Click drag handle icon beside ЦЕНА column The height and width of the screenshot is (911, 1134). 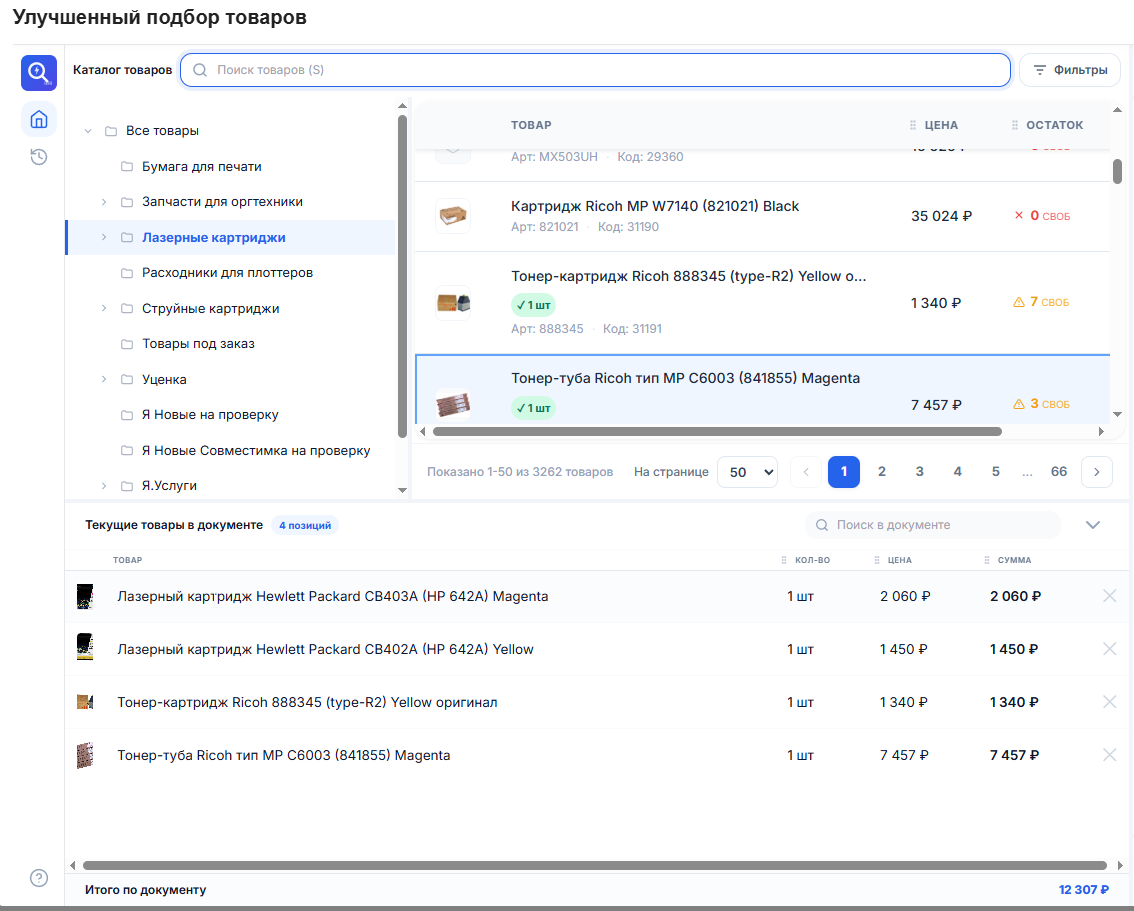pos(913,125)
